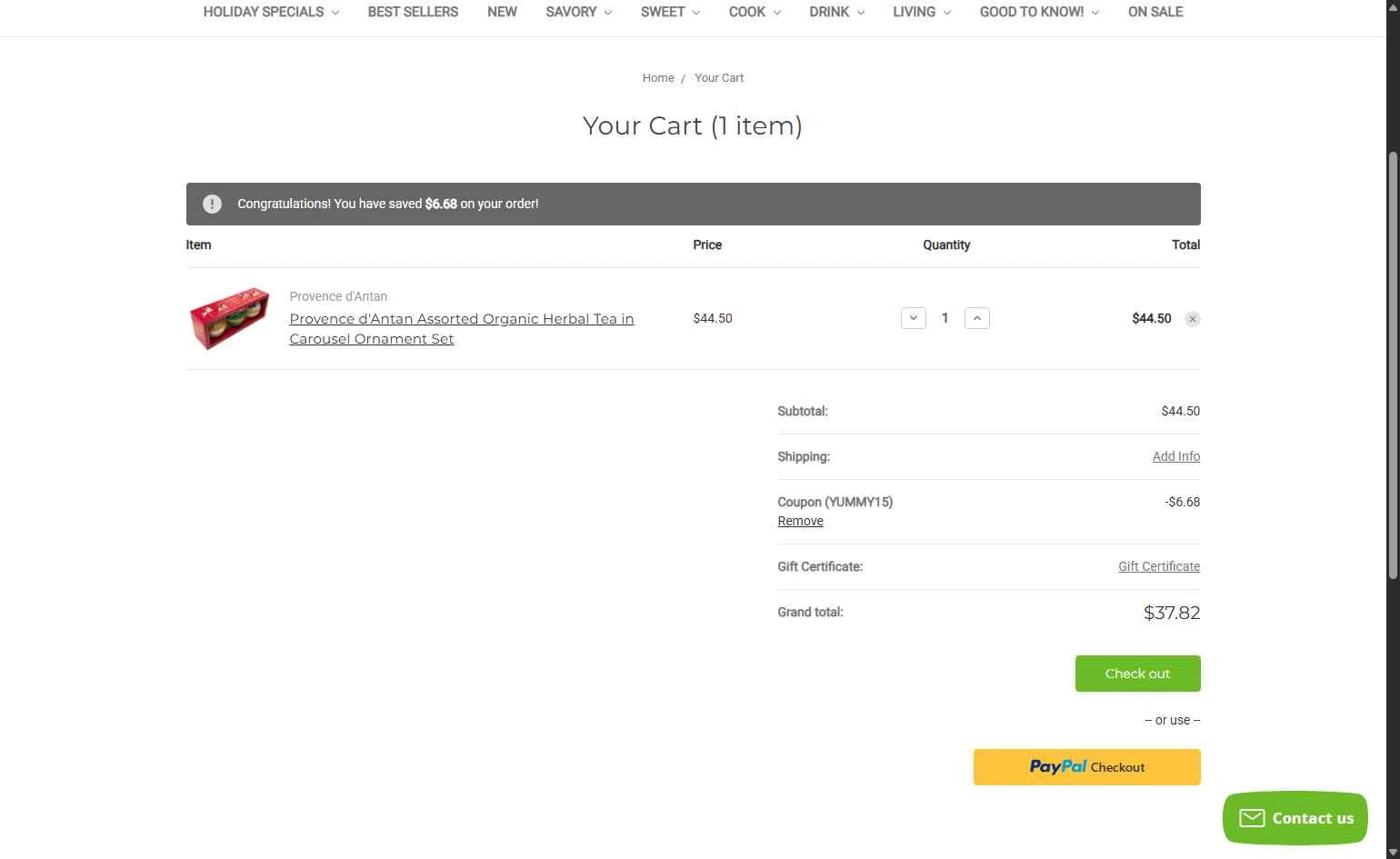
Task: Select the coupon discount -$6.68
Action: (1183, 502)
